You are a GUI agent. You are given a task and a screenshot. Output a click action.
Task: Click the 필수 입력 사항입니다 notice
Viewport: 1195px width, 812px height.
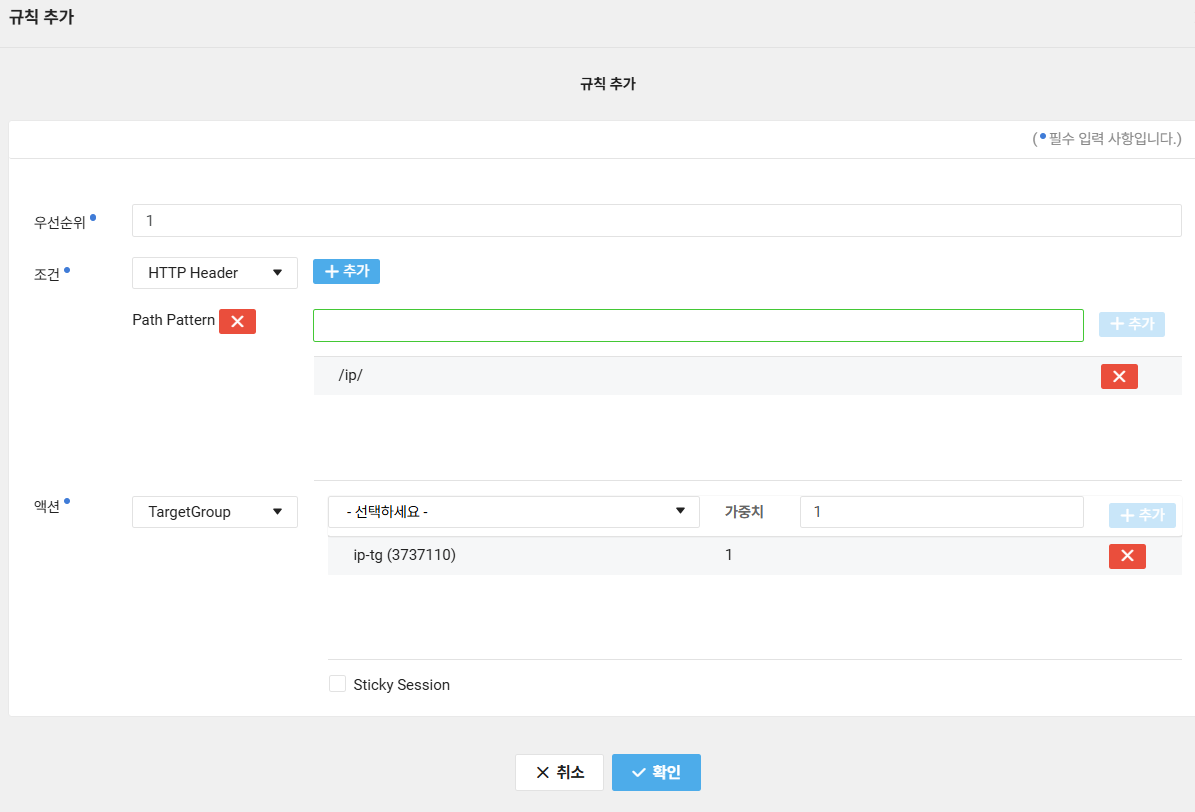(1107, 139)
